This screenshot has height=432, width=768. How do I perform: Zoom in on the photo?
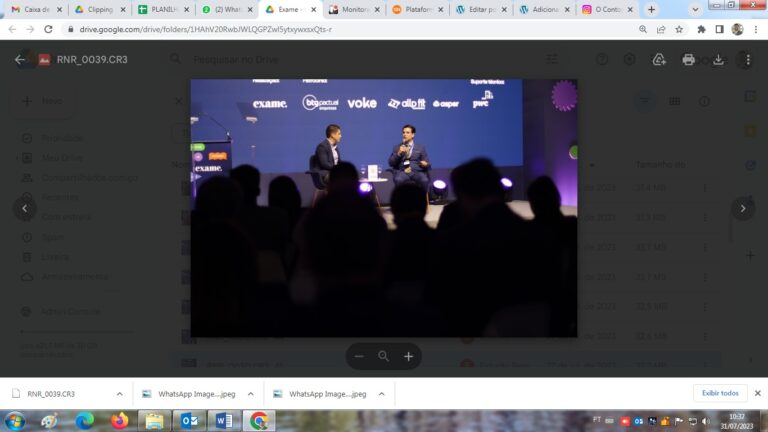tap(408, 357)
